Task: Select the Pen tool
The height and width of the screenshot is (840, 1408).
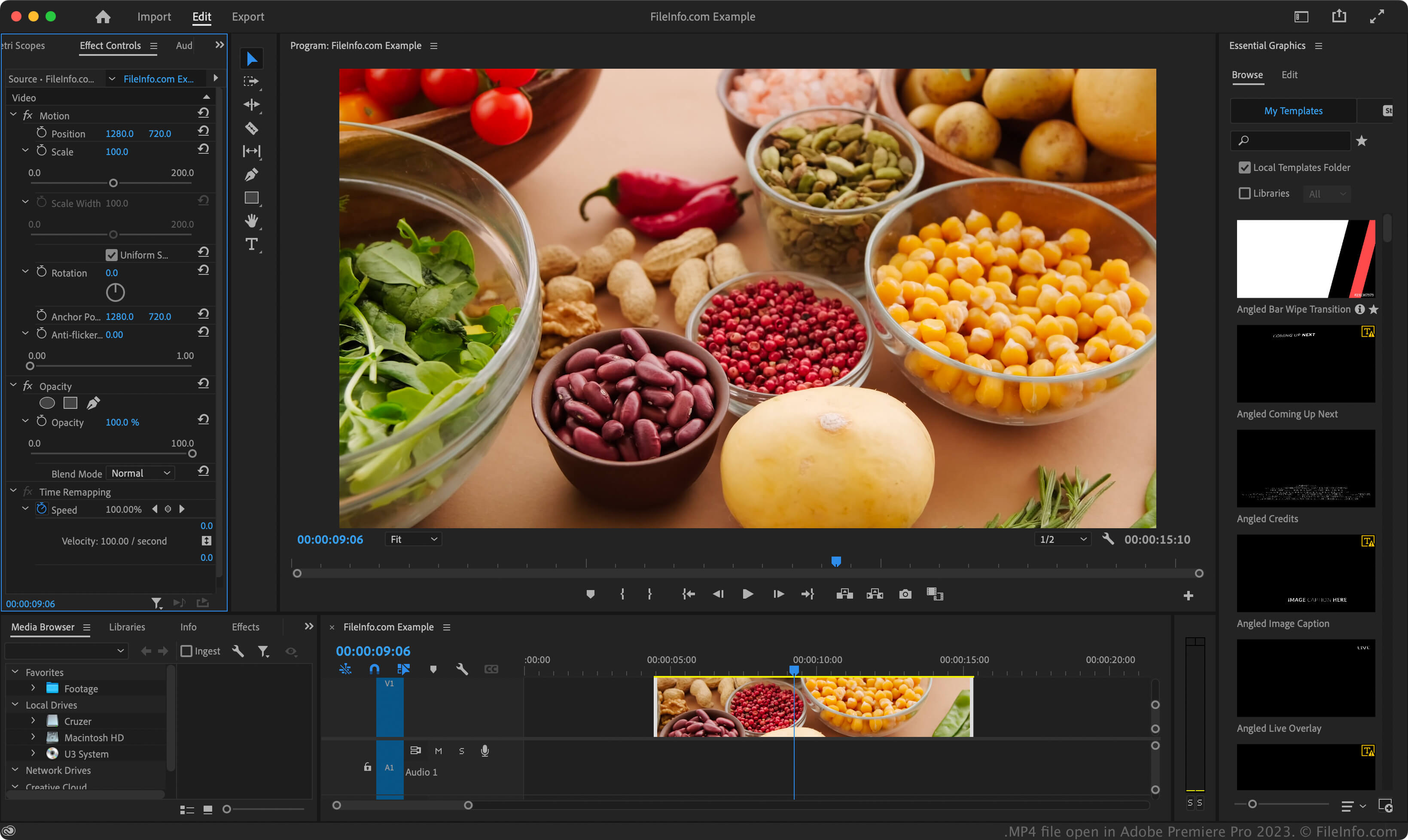Action: pyautogui.click(x=251, y=174)
